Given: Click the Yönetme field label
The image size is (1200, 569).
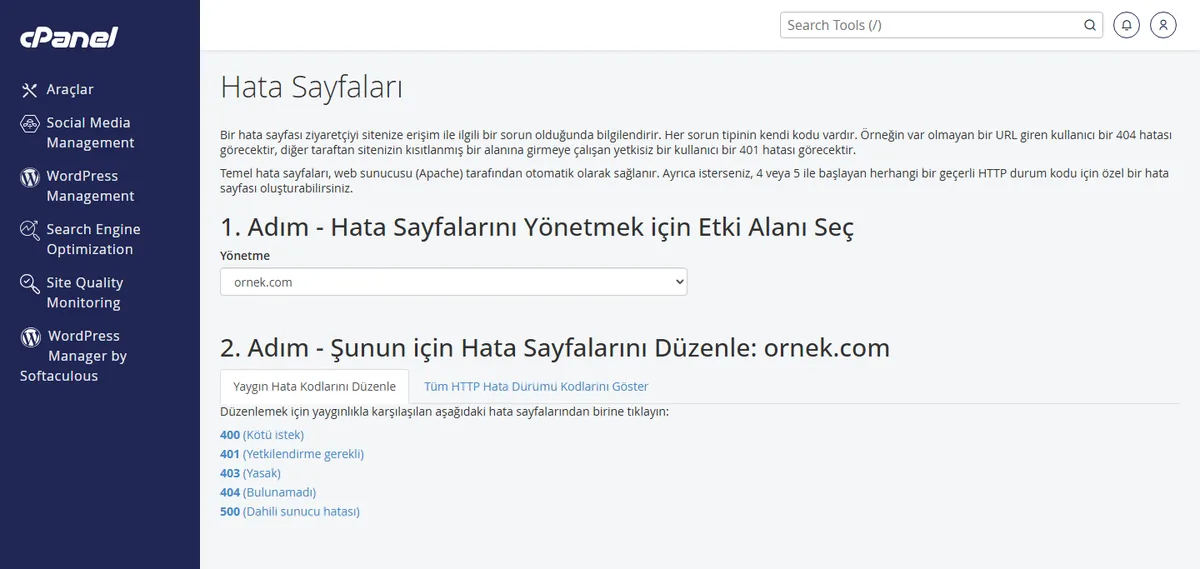Looking at the screenshot, I should click(245, 256).
